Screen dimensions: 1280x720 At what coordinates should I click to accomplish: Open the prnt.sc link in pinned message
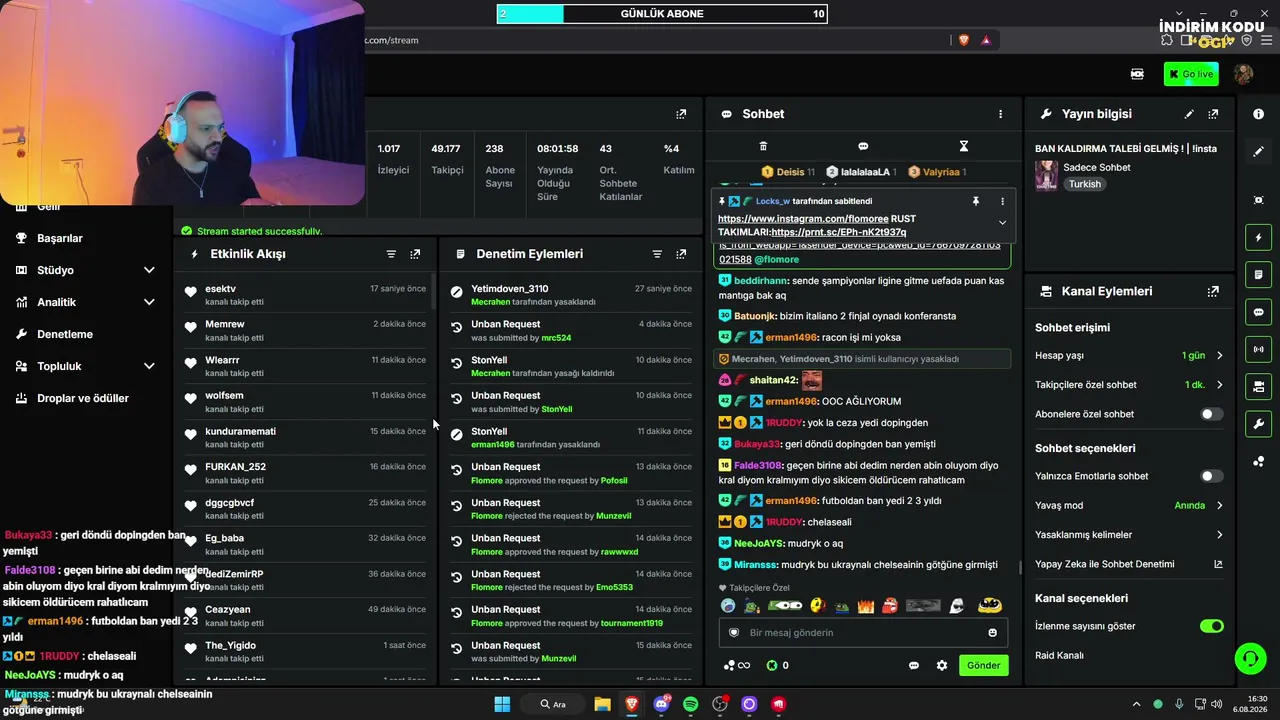tap(839, 232)
